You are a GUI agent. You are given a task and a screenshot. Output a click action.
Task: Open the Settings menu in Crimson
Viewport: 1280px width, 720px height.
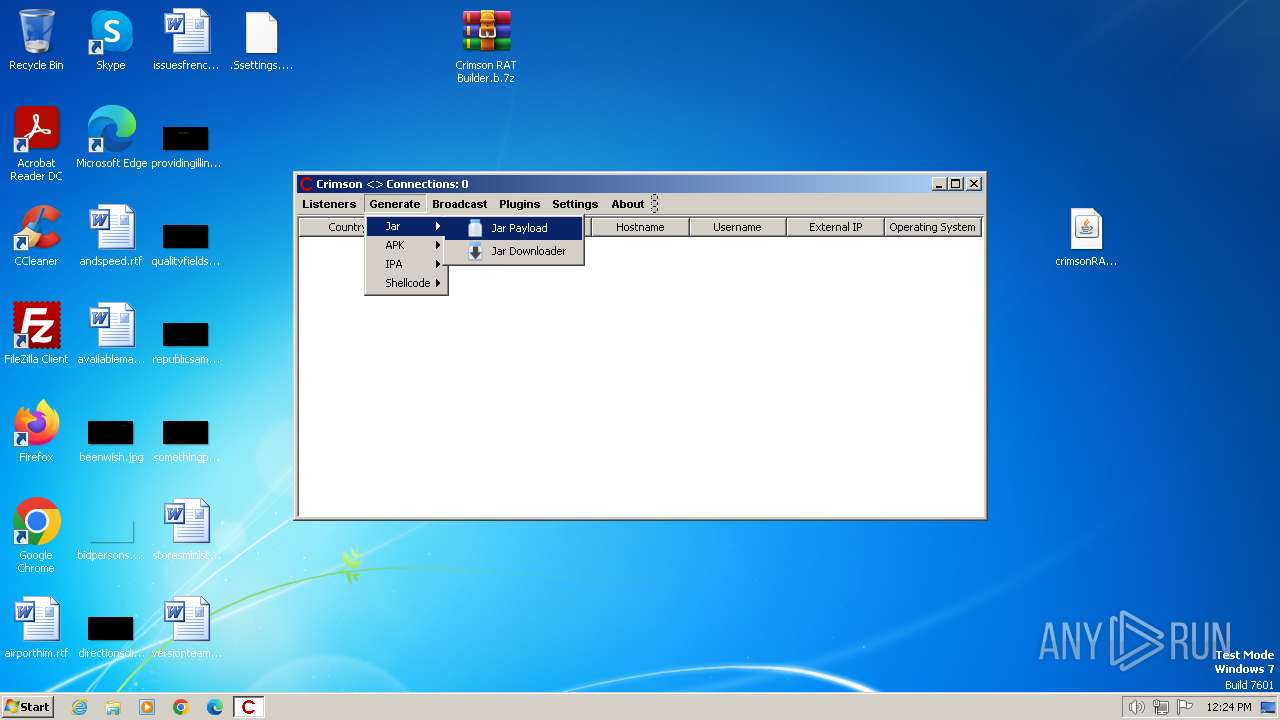coord(575,204)
